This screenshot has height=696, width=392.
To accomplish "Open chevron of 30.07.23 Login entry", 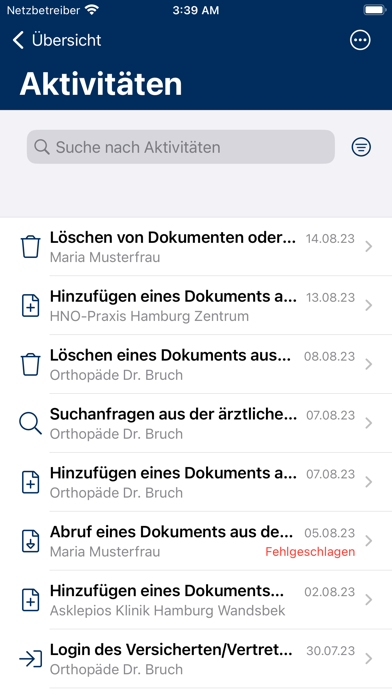I will (368, 659).
